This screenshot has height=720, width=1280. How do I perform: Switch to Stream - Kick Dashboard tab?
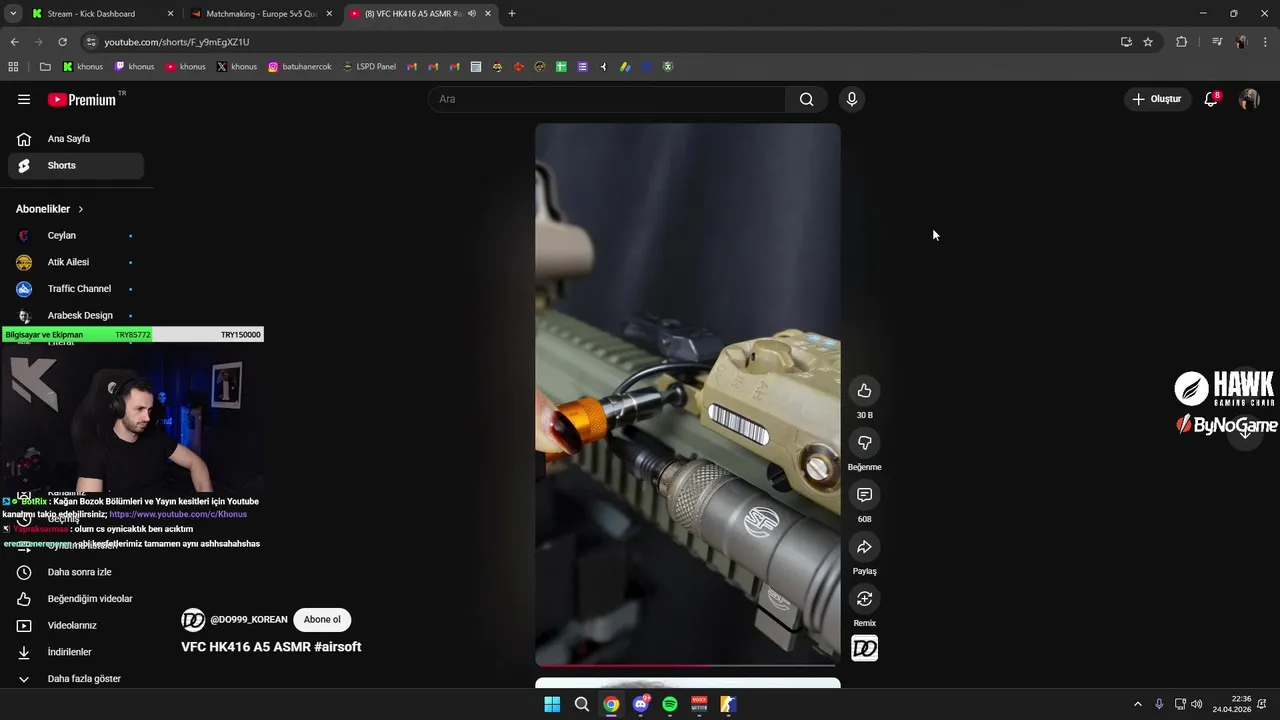click(x=101, y=14)
